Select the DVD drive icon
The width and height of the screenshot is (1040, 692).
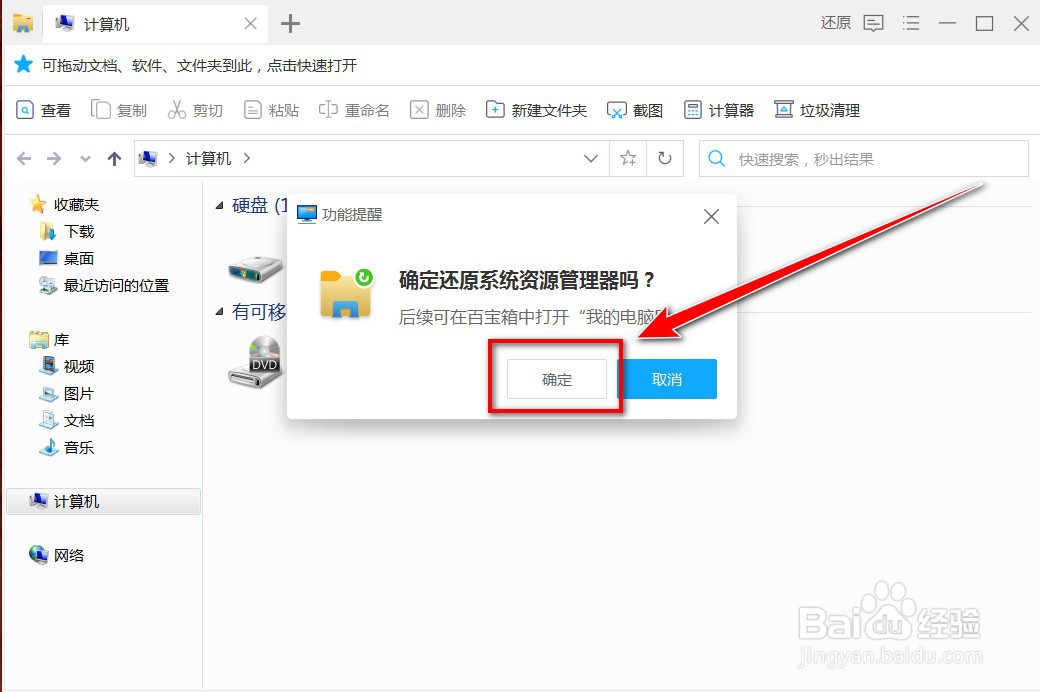(256, 362)
